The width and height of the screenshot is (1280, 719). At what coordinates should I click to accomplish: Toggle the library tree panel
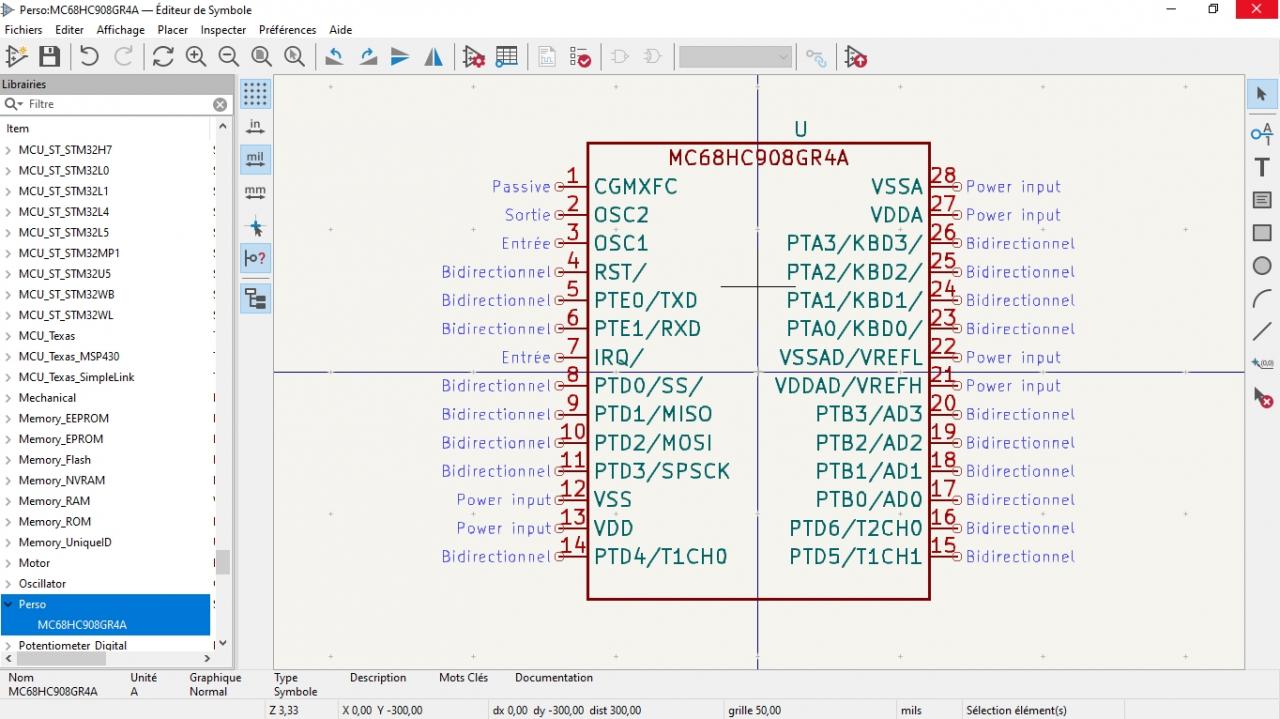255,298
